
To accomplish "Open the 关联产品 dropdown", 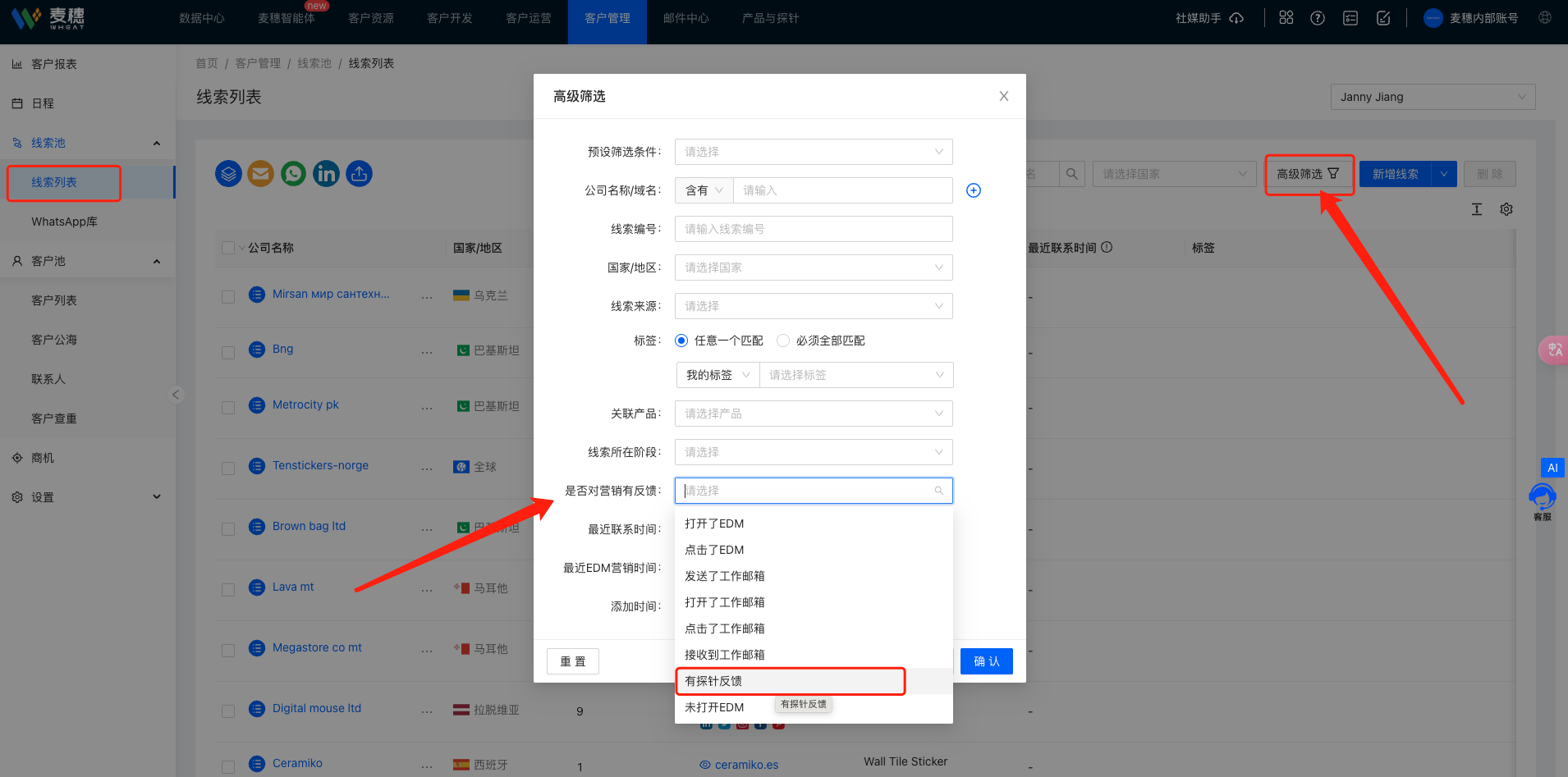I will tap(814, 414).
